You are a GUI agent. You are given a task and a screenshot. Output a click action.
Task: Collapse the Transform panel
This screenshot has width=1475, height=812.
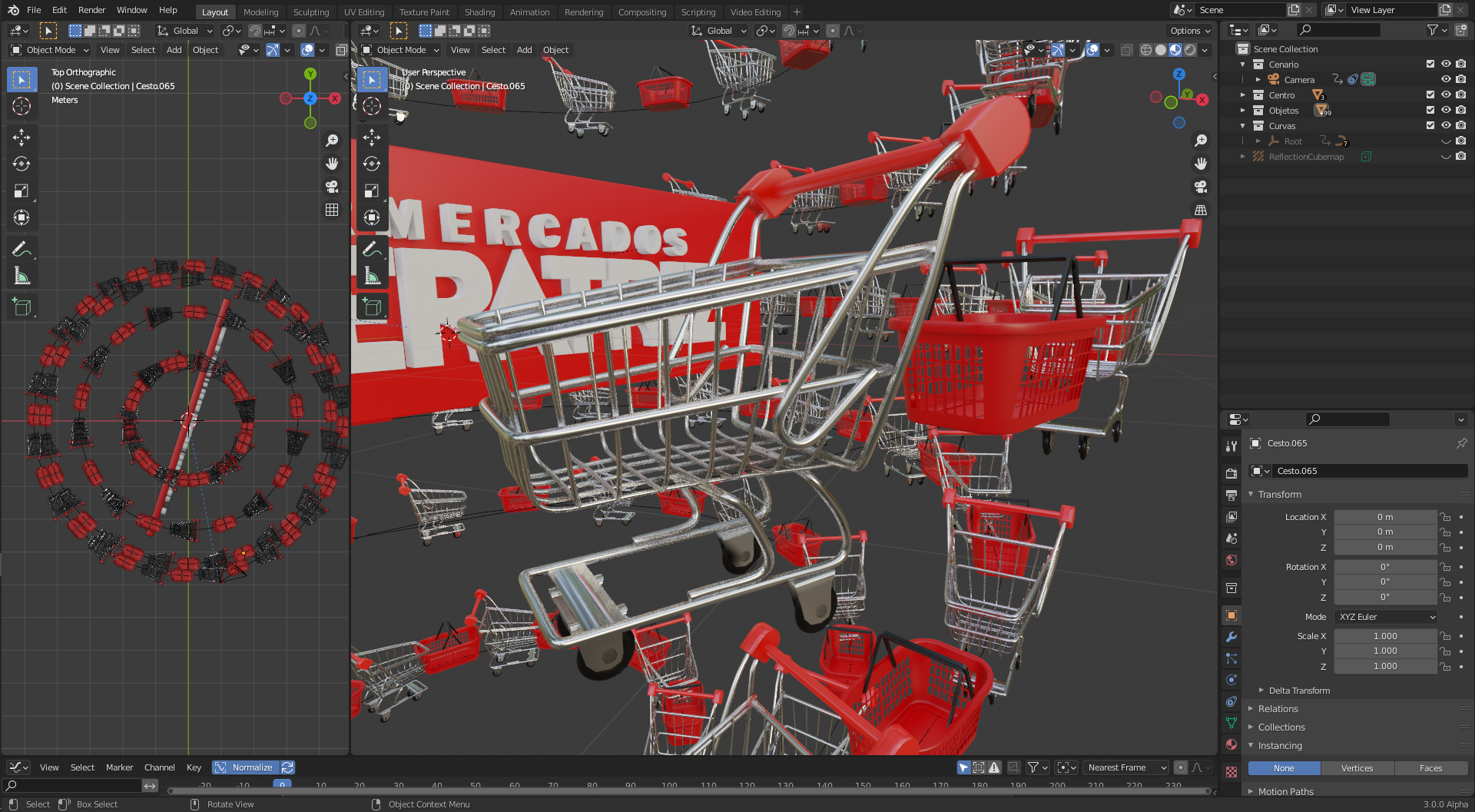[x=1251, y=495]
